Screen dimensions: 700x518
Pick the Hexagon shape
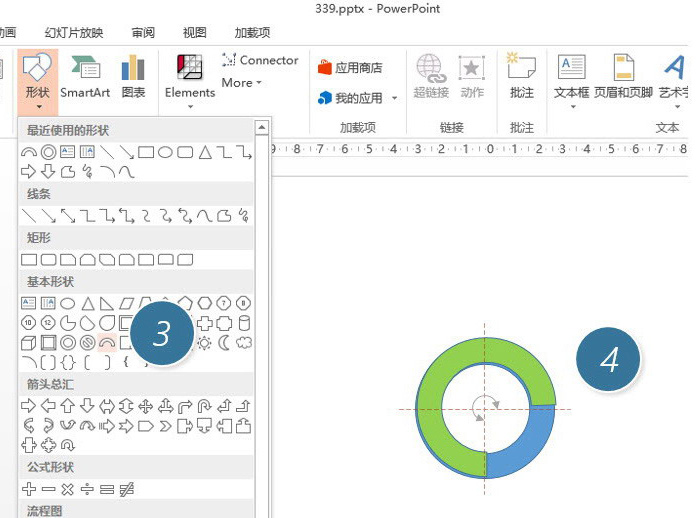[x=204, y=304]
